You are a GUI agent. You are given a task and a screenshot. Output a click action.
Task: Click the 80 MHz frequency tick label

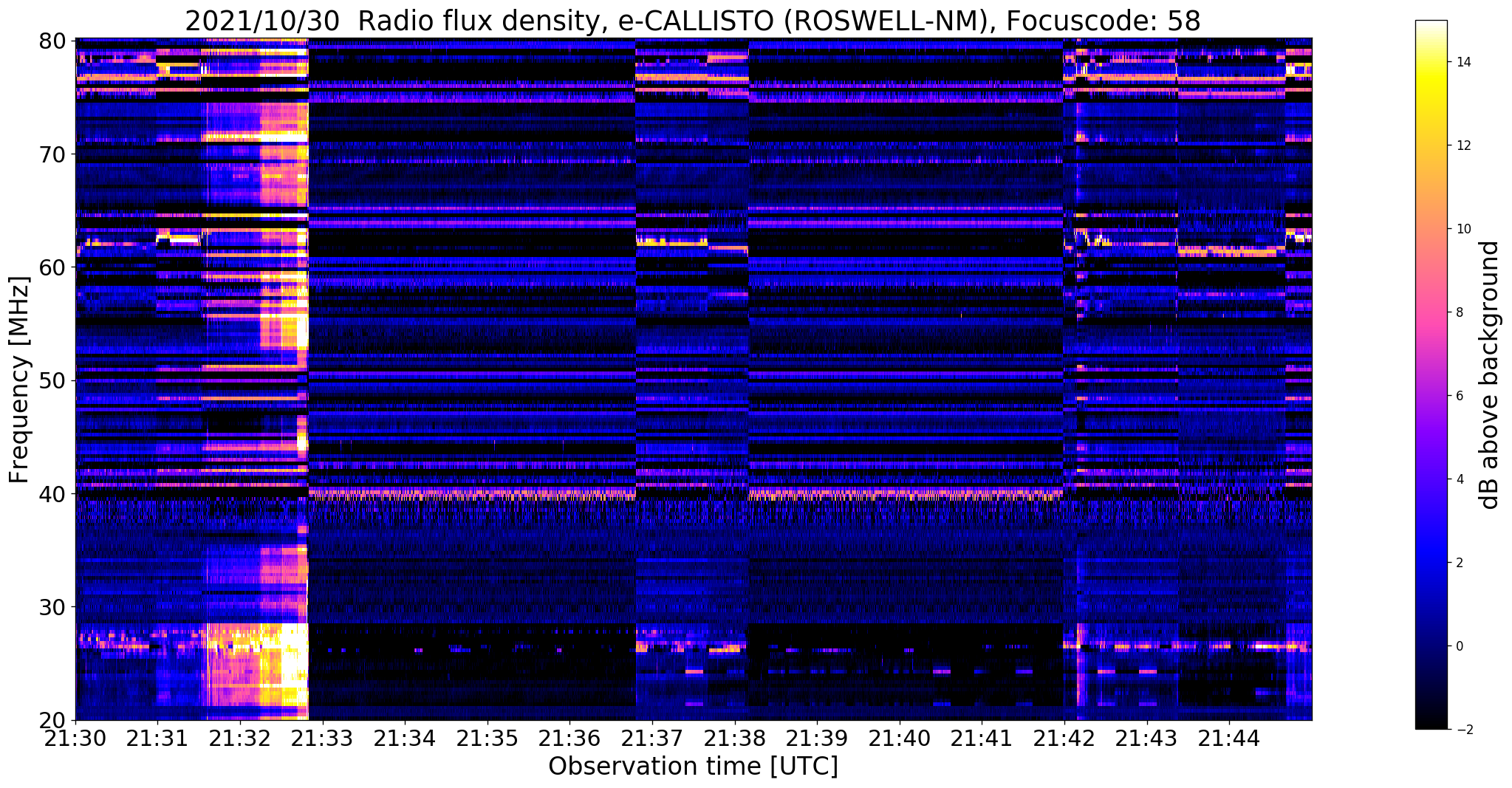click(x=52, y=40)
